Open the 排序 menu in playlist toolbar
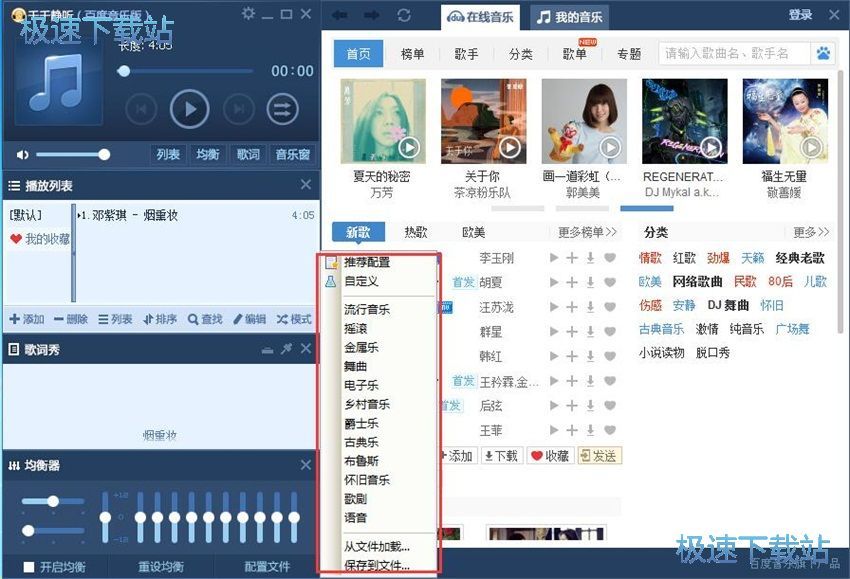This screenshot has width=850, height=579. click(160, 319)
